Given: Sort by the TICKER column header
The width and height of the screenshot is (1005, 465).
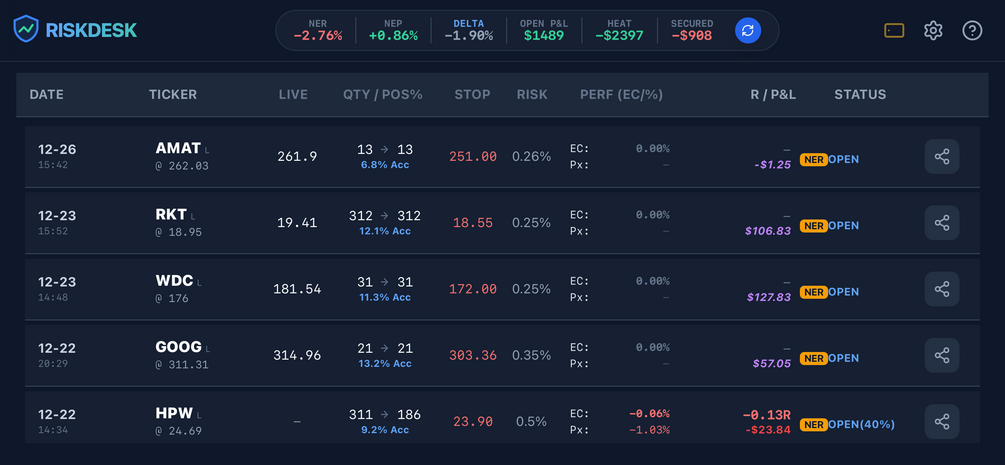Looking at the screenshot, I should tap(173, 95).
